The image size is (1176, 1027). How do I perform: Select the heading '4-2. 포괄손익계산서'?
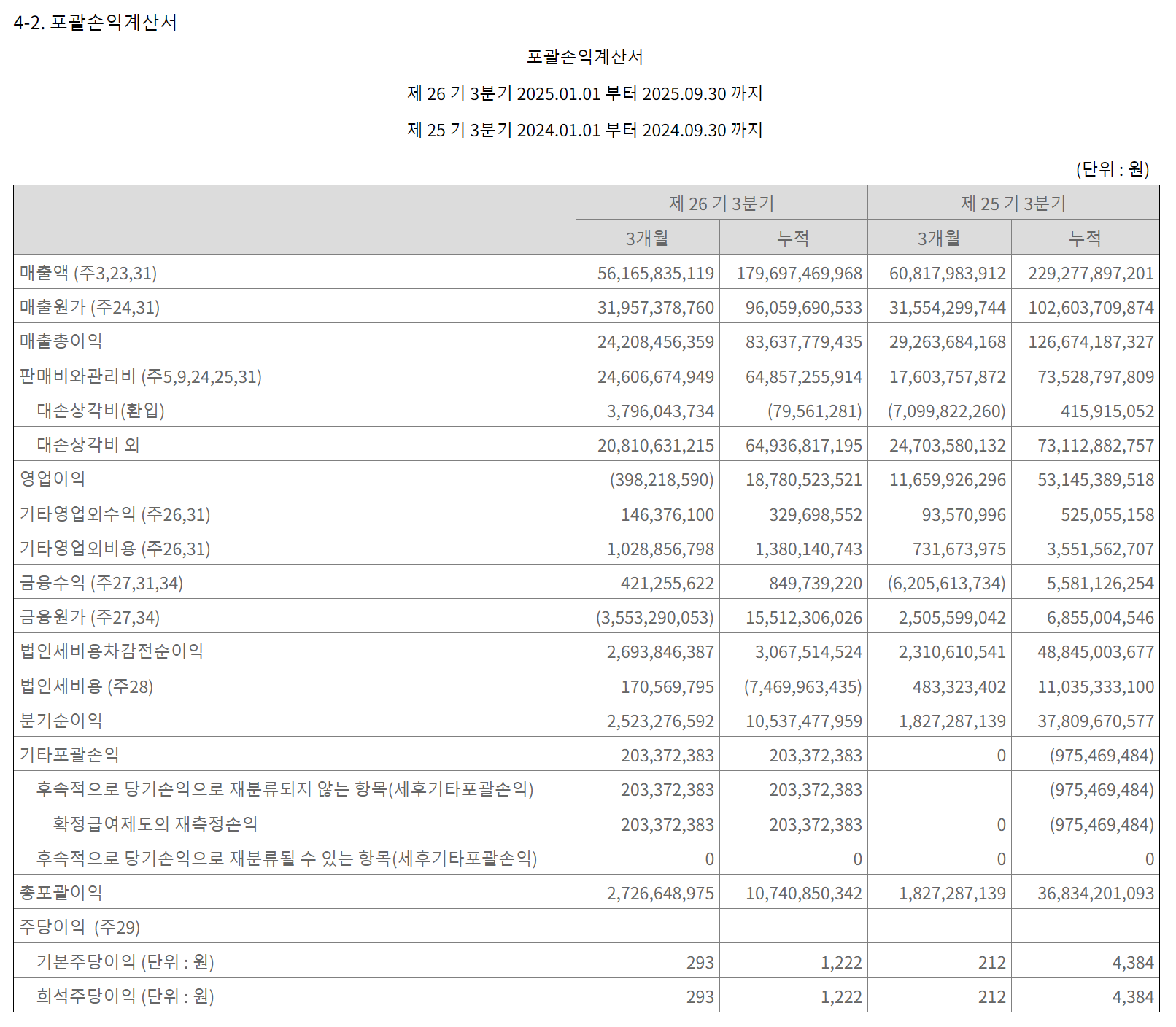tap(95, 22)
